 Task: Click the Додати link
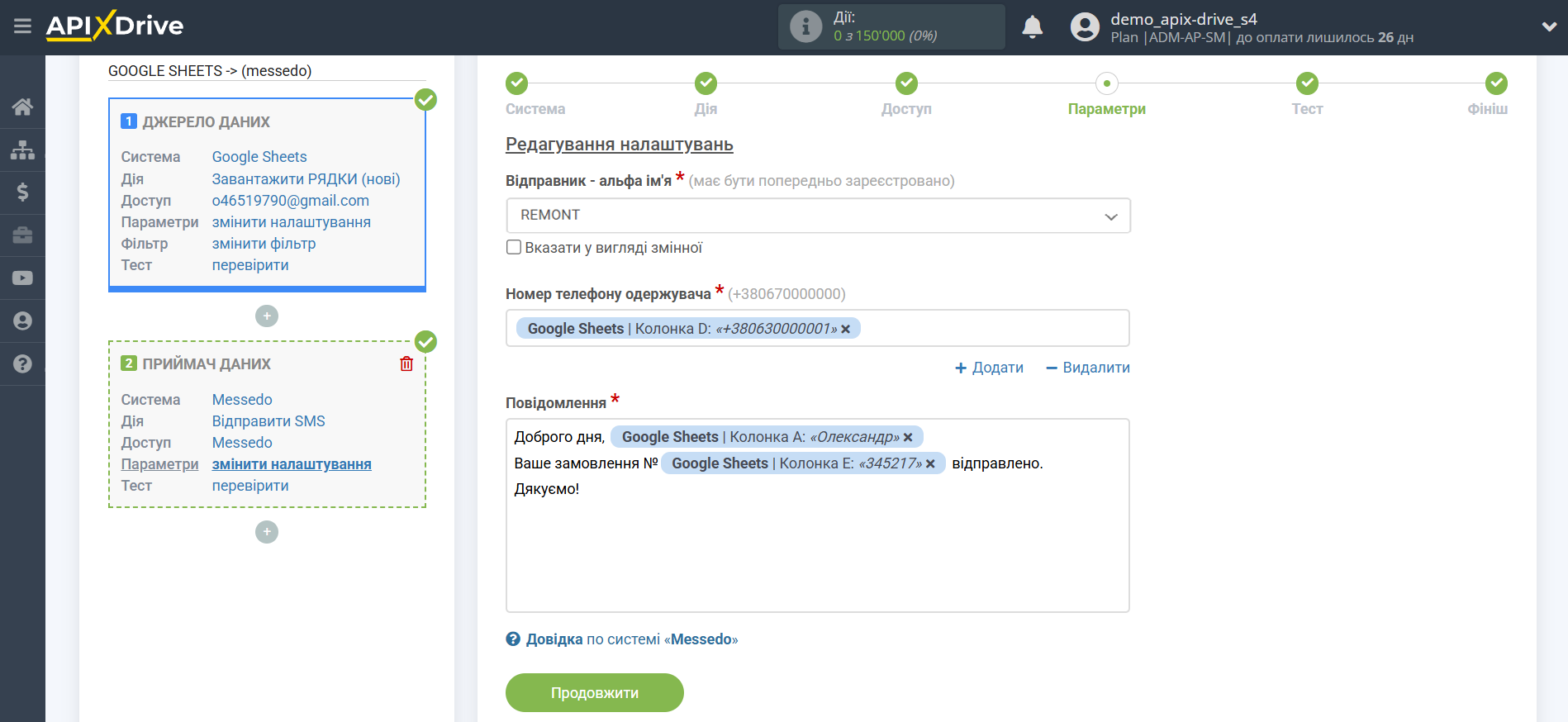pyautogui.click(x=990, y=368)
